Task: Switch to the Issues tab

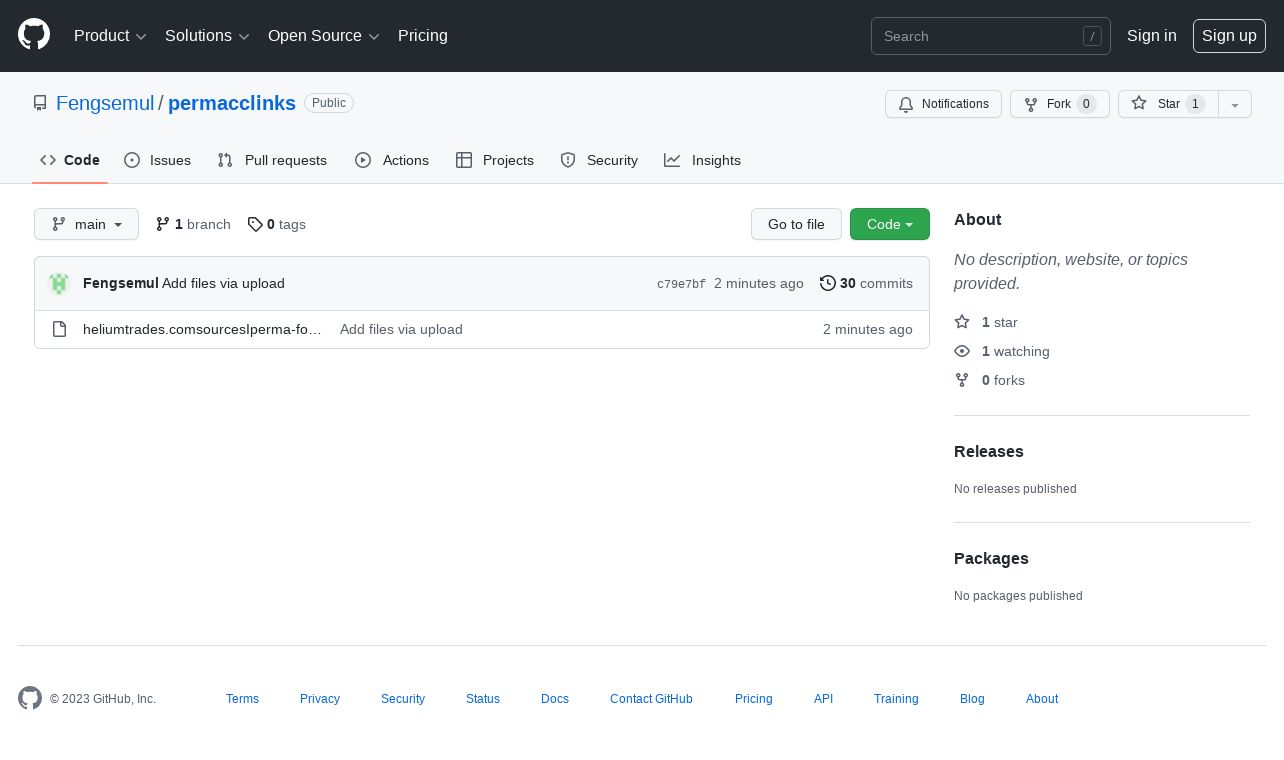Action: [x=158, y=160]
